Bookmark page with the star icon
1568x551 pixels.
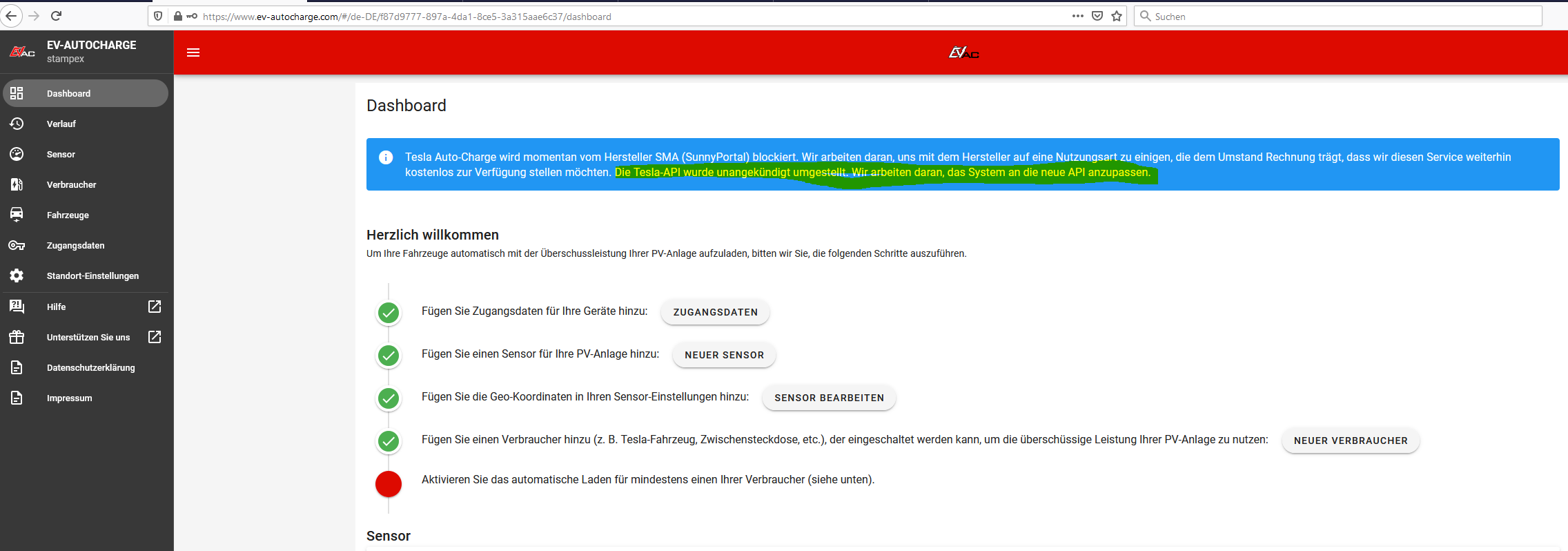pos(1117,16)
